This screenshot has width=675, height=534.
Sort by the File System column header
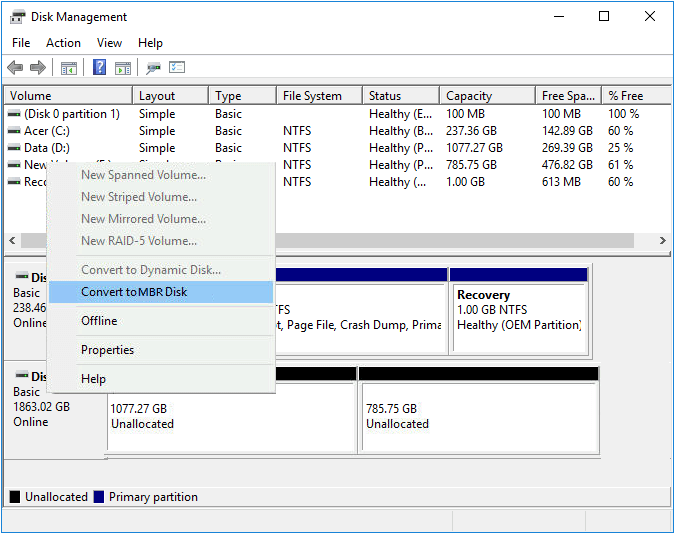pos(312,96)
